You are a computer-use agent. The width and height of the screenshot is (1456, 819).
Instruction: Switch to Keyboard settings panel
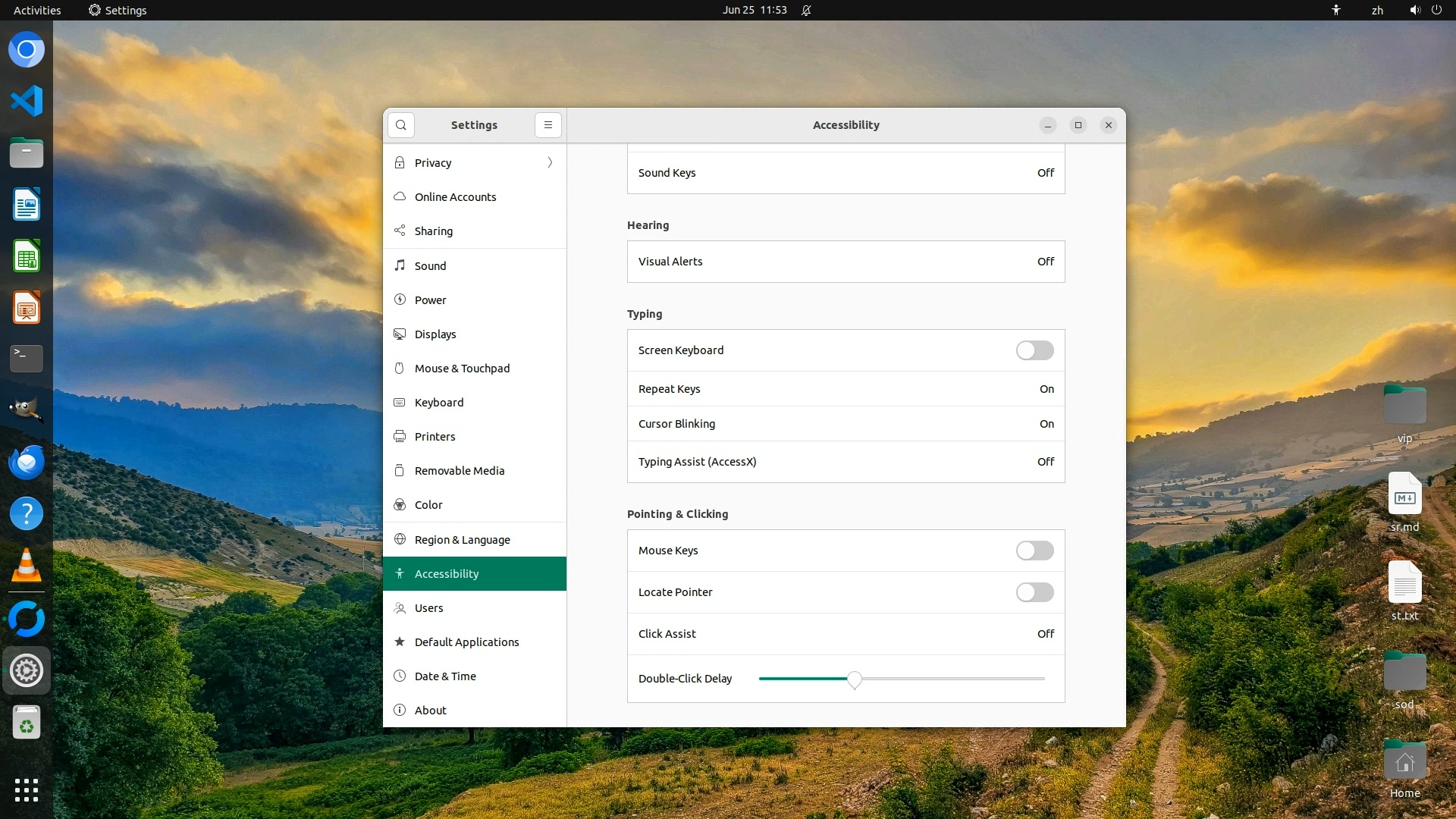point(439,403)
